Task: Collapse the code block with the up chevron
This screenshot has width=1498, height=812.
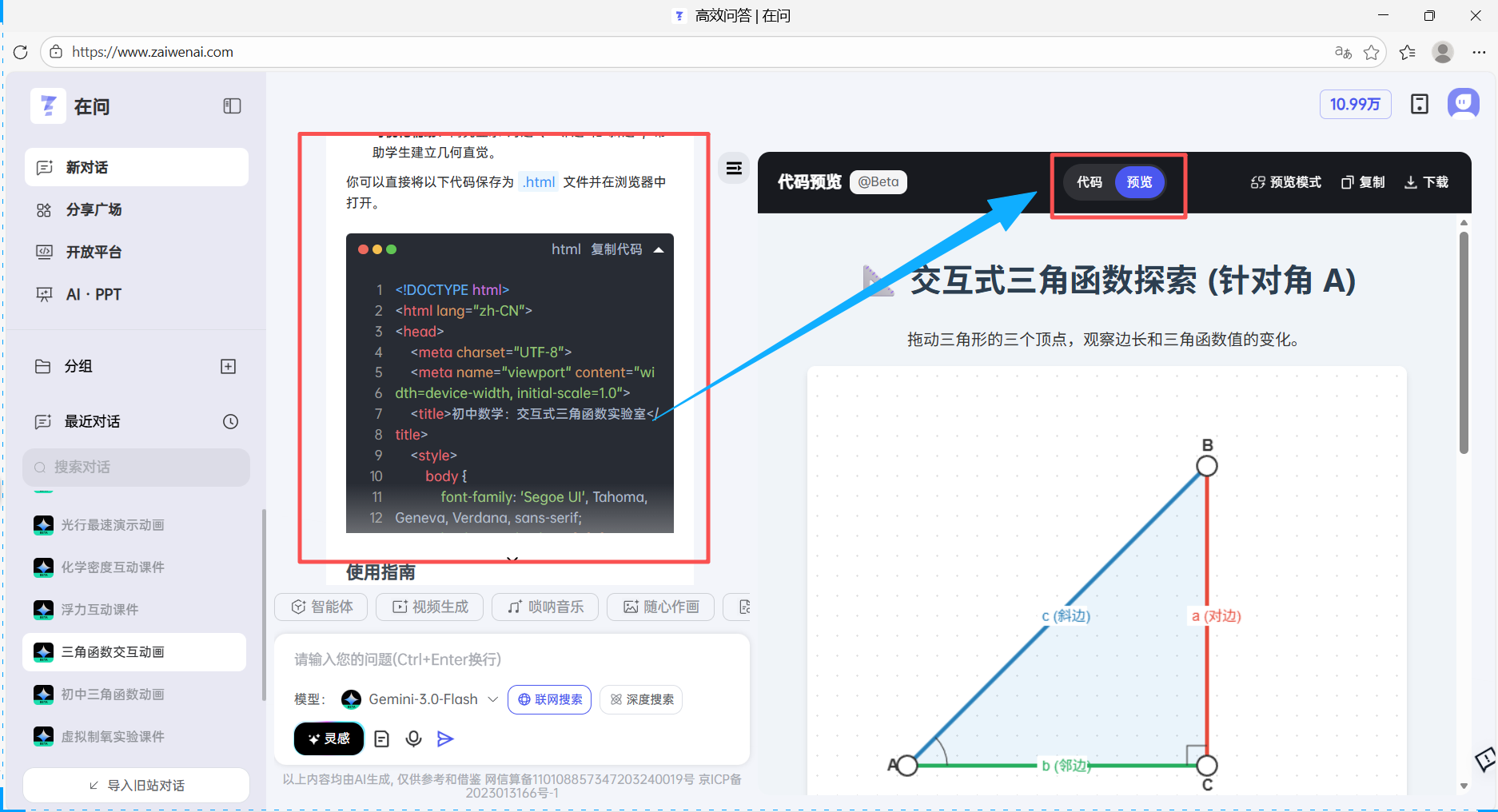Action: coord(659,249)
